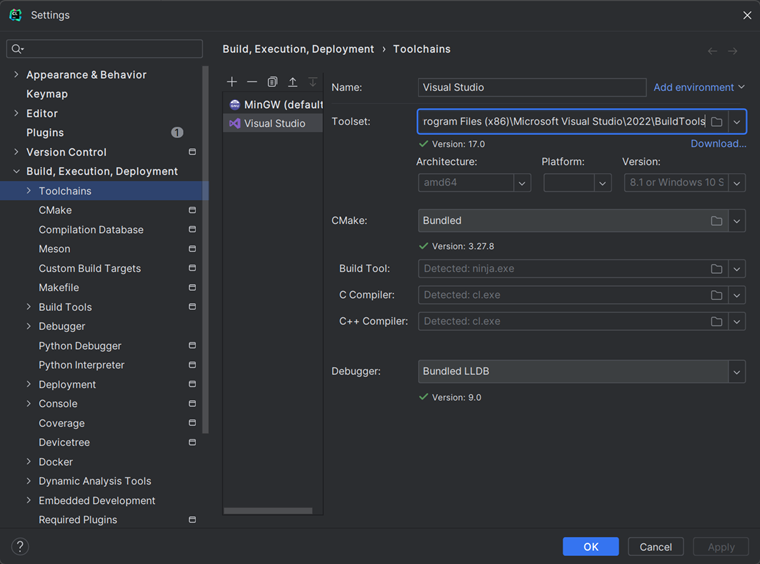760x564 pixels.
Task: Click Build, Execution, Deployment breadcrumb
Action: (298, 49)
